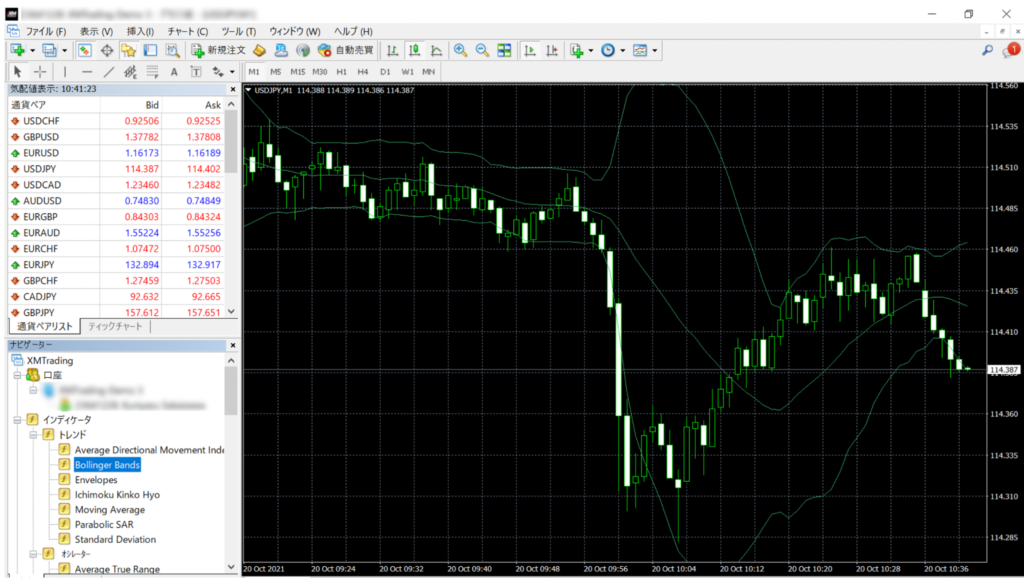1024x578 pixels.
Task: Select the crosshair tool
Action: (x=40, y=72)
